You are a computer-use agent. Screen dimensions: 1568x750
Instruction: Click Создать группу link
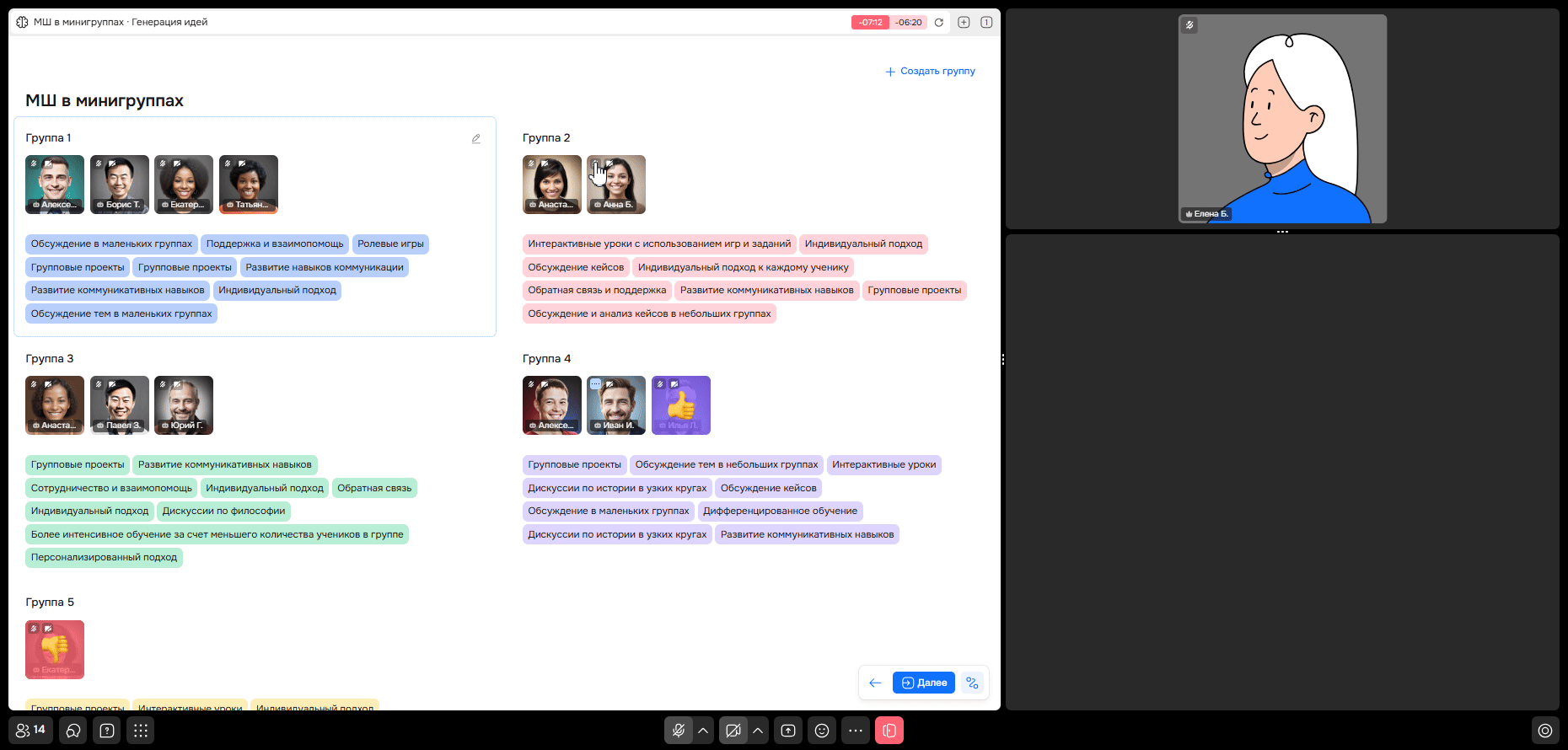(x=930, y=72)
